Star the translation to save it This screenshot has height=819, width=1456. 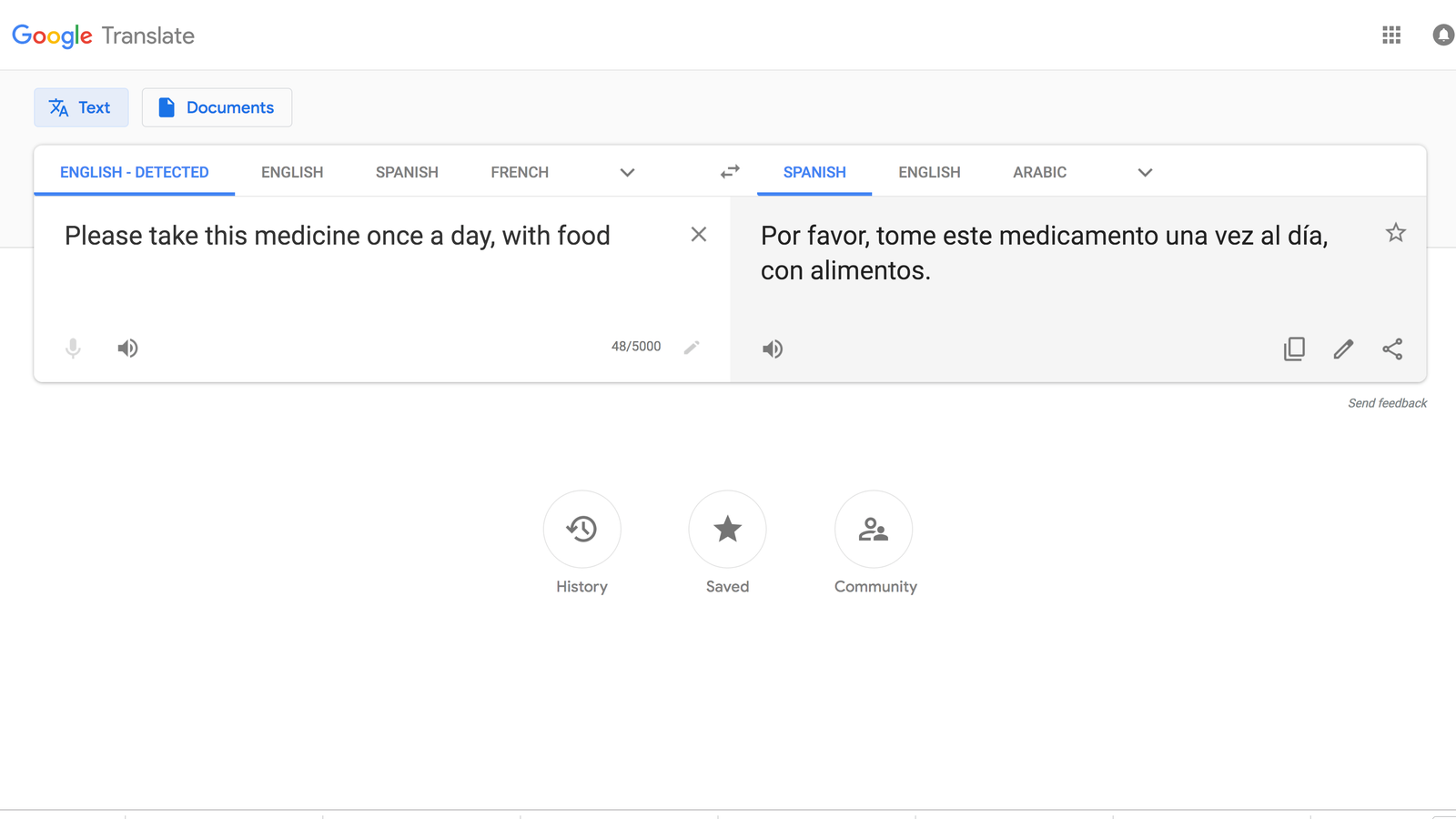click(x=1396, y=233)
